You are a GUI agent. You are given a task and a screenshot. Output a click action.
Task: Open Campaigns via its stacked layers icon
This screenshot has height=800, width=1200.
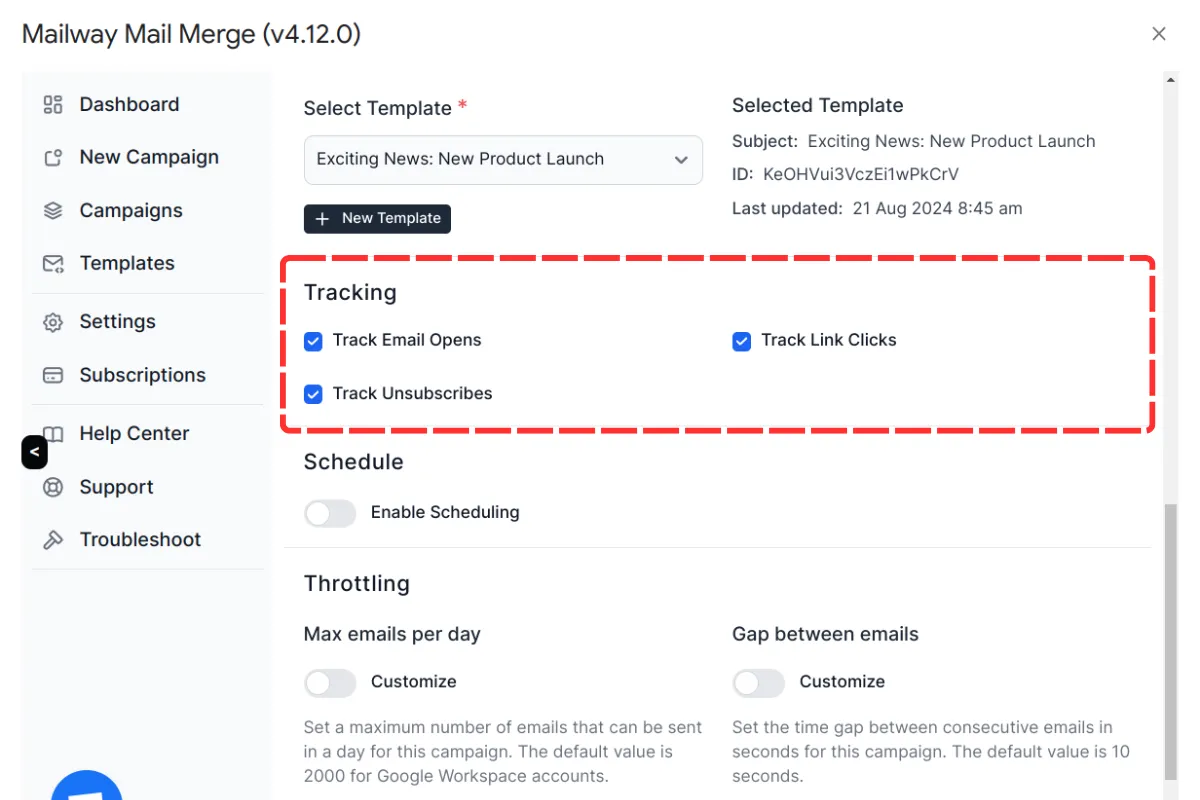coord(53,211)
